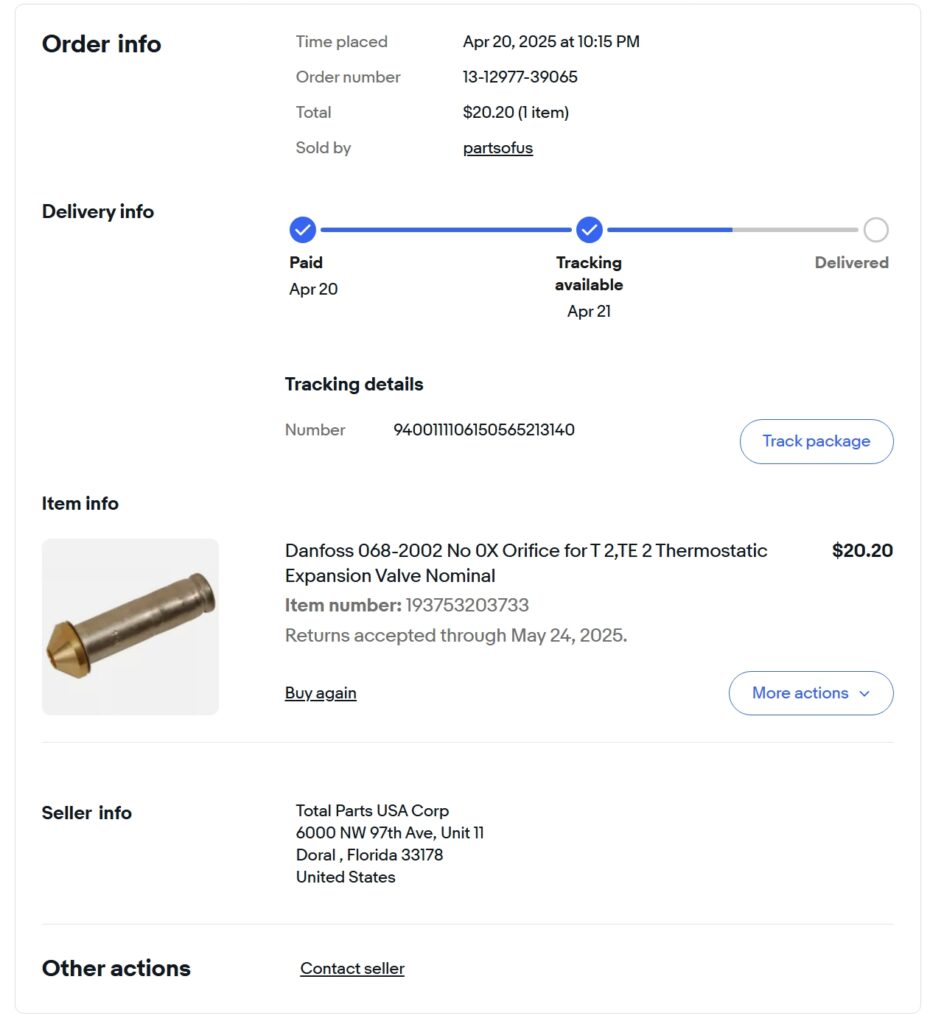Screen dimensions: 930x1024
Task: Click the Track package button
Action: tap(816, 441)
